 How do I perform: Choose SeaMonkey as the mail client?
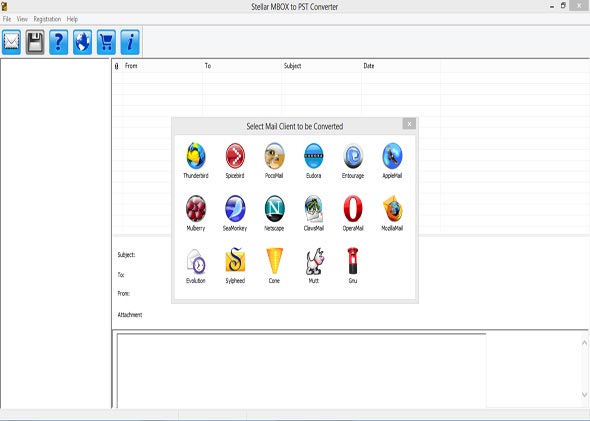tap(235, 208)
